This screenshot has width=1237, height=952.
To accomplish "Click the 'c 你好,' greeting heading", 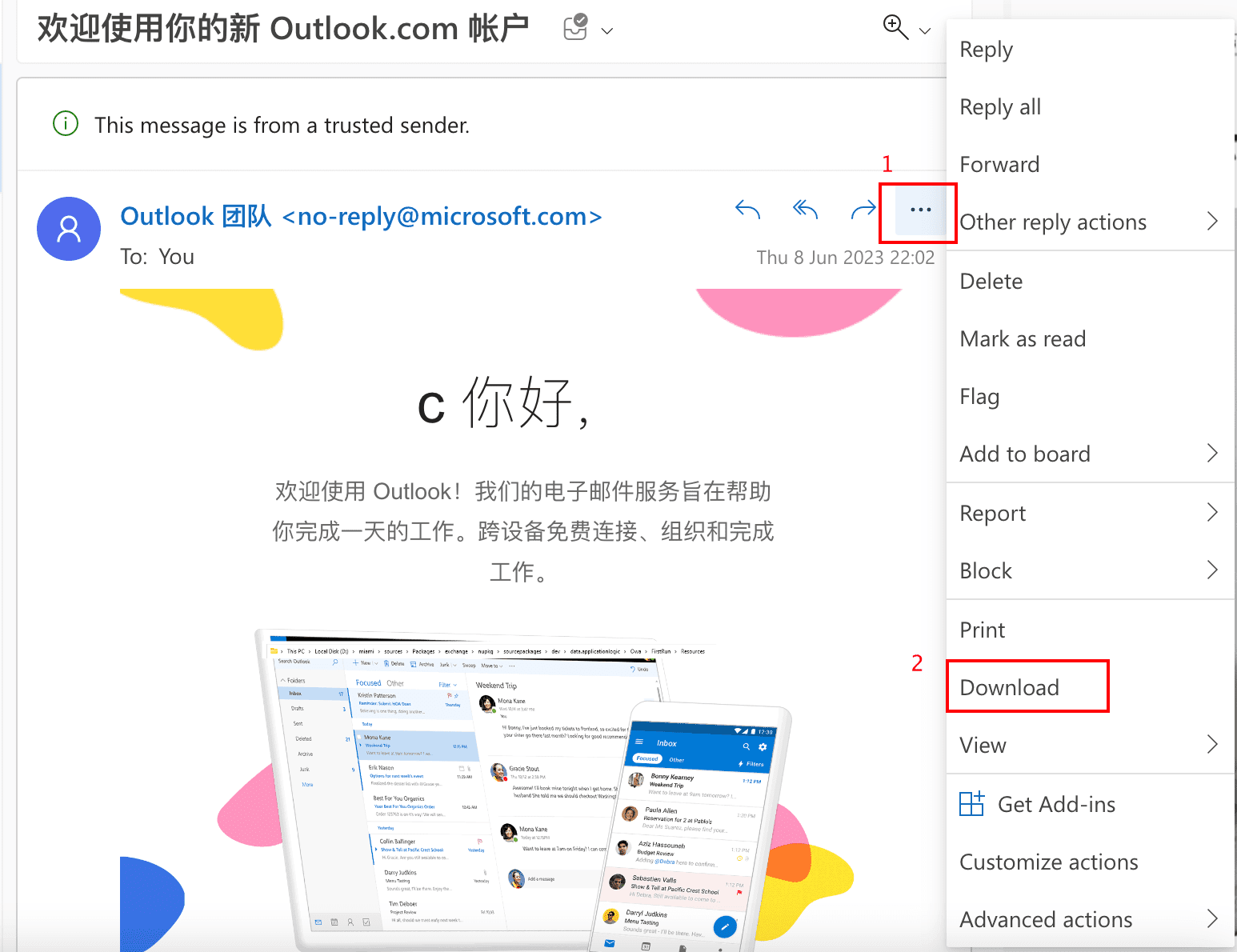I will click(504, 403).
